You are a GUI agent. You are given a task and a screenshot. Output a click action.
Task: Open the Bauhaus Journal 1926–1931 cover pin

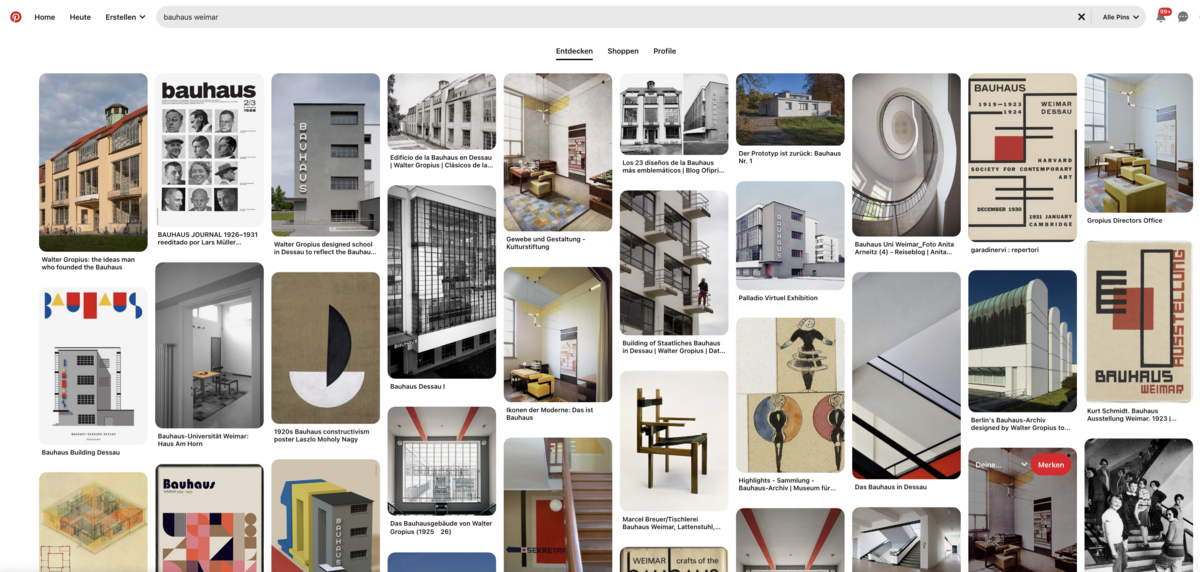[209, 150]
